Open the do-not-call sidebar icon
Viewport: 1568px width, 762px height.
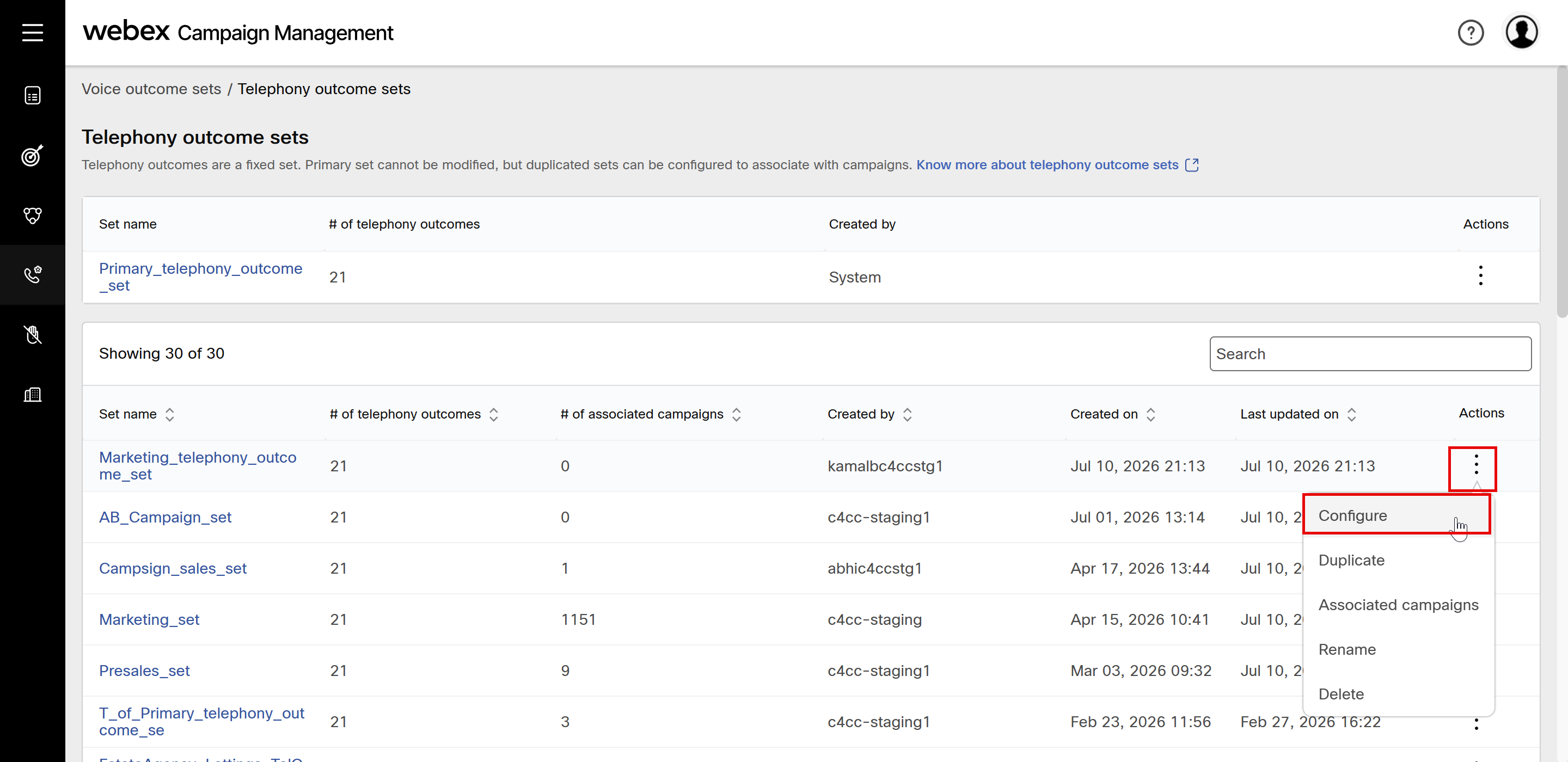click(x=32, y=334)
